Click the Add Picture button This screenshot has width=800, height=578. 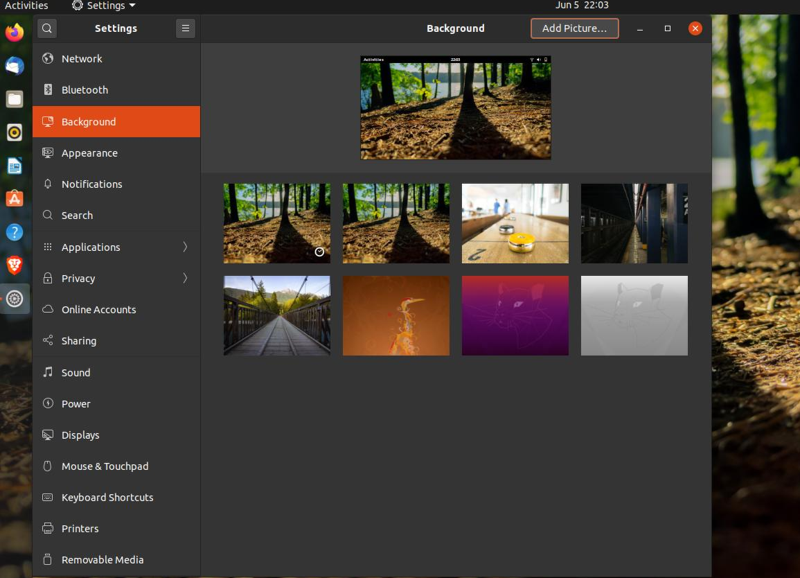tap(574, 28)
